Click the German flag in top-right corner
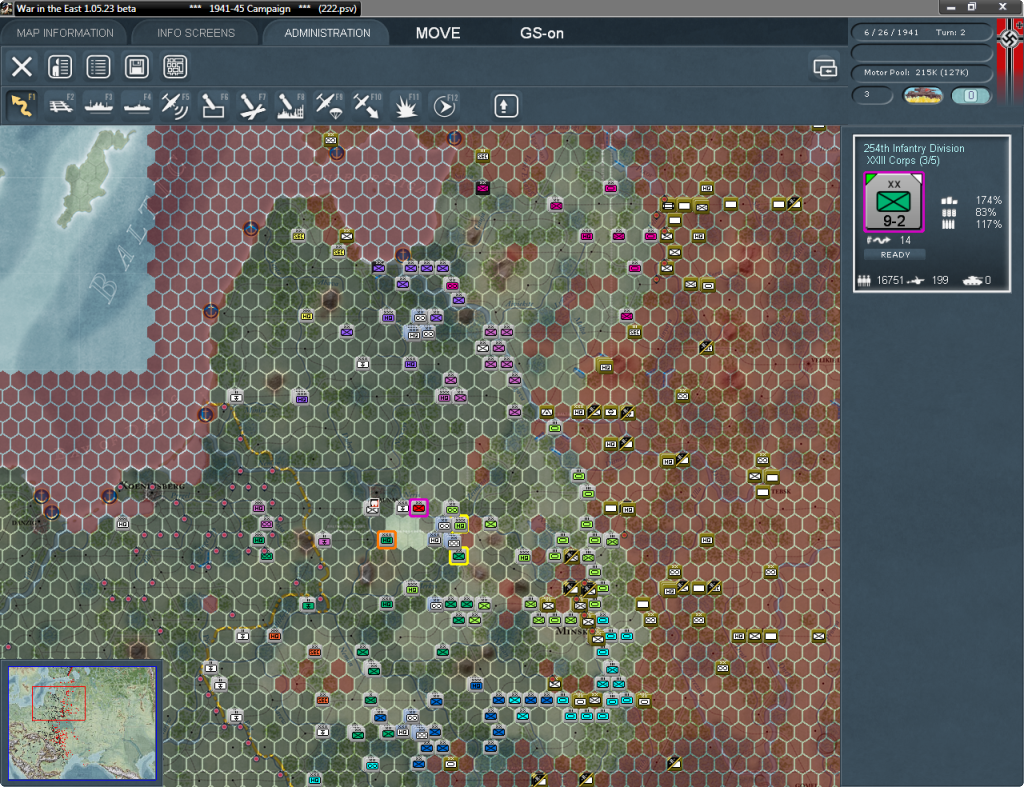The height and width of the screenshot is (787, 1024). click(1010, 60)
